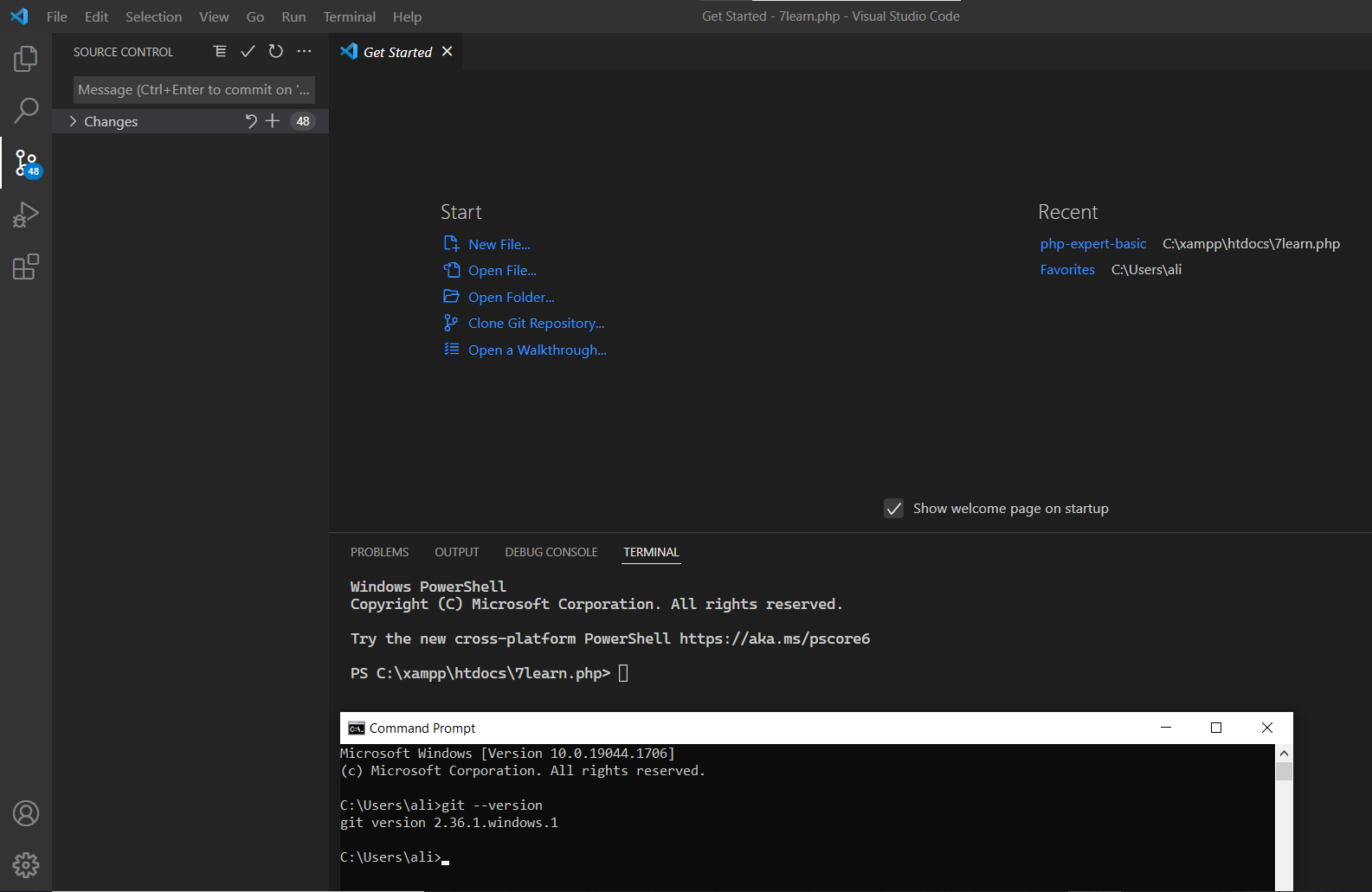Click the New File... link
The image size is (1372, 892).
(x=499, y=245)
